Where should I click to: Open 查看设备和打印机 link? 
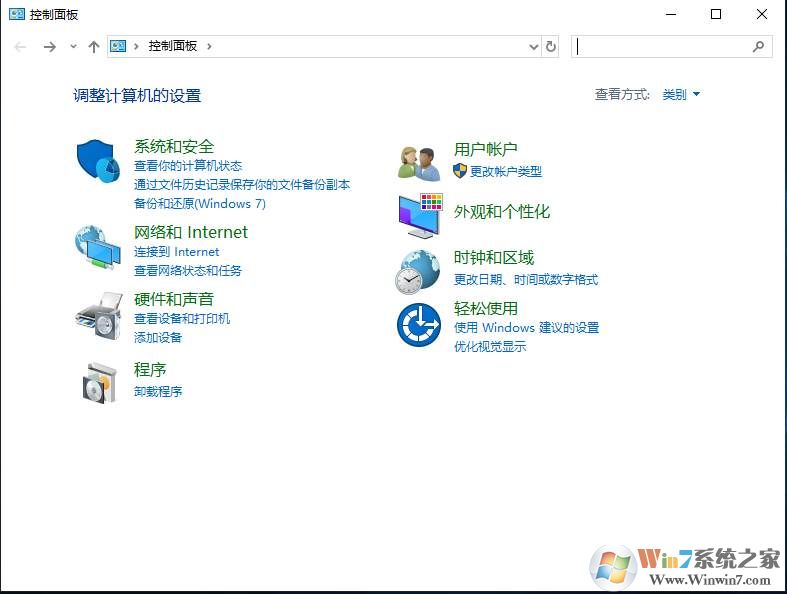tap(182, 319)
